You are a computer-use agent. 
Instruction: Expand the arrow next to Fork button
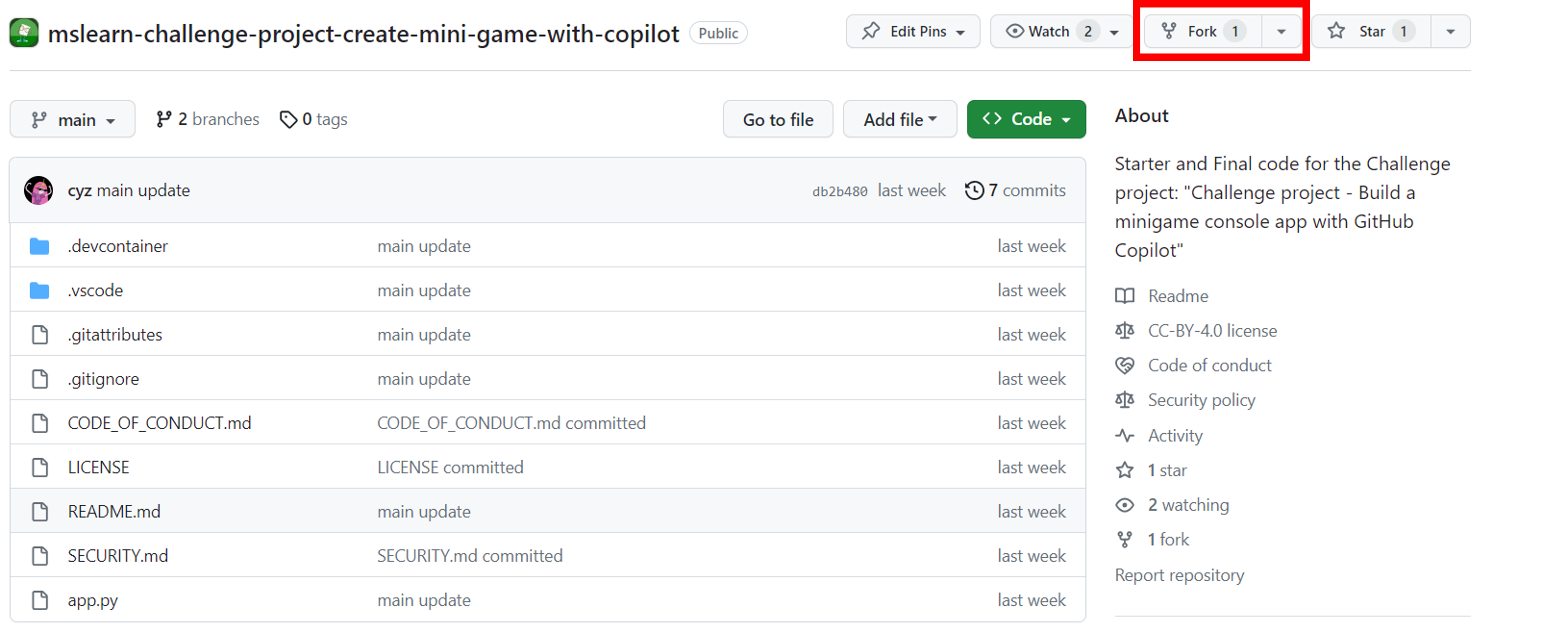coord(1281,32)
